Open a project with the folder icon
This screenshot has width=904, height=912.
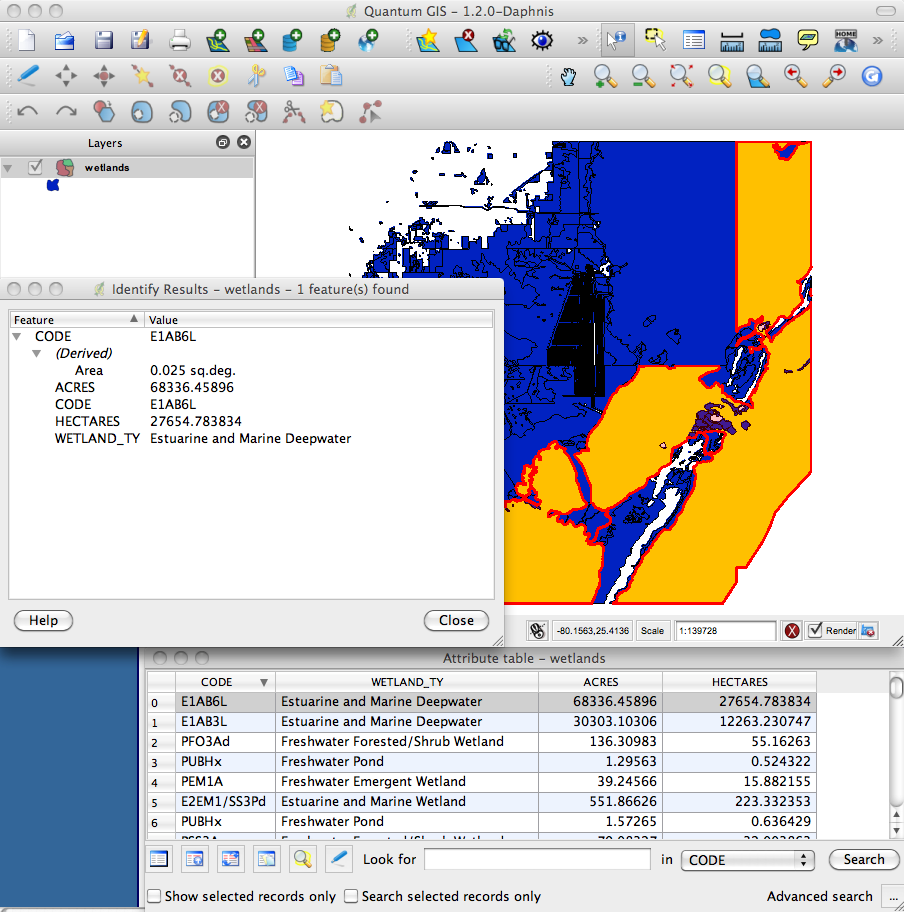pyautogui.click(x=63, y=41)
